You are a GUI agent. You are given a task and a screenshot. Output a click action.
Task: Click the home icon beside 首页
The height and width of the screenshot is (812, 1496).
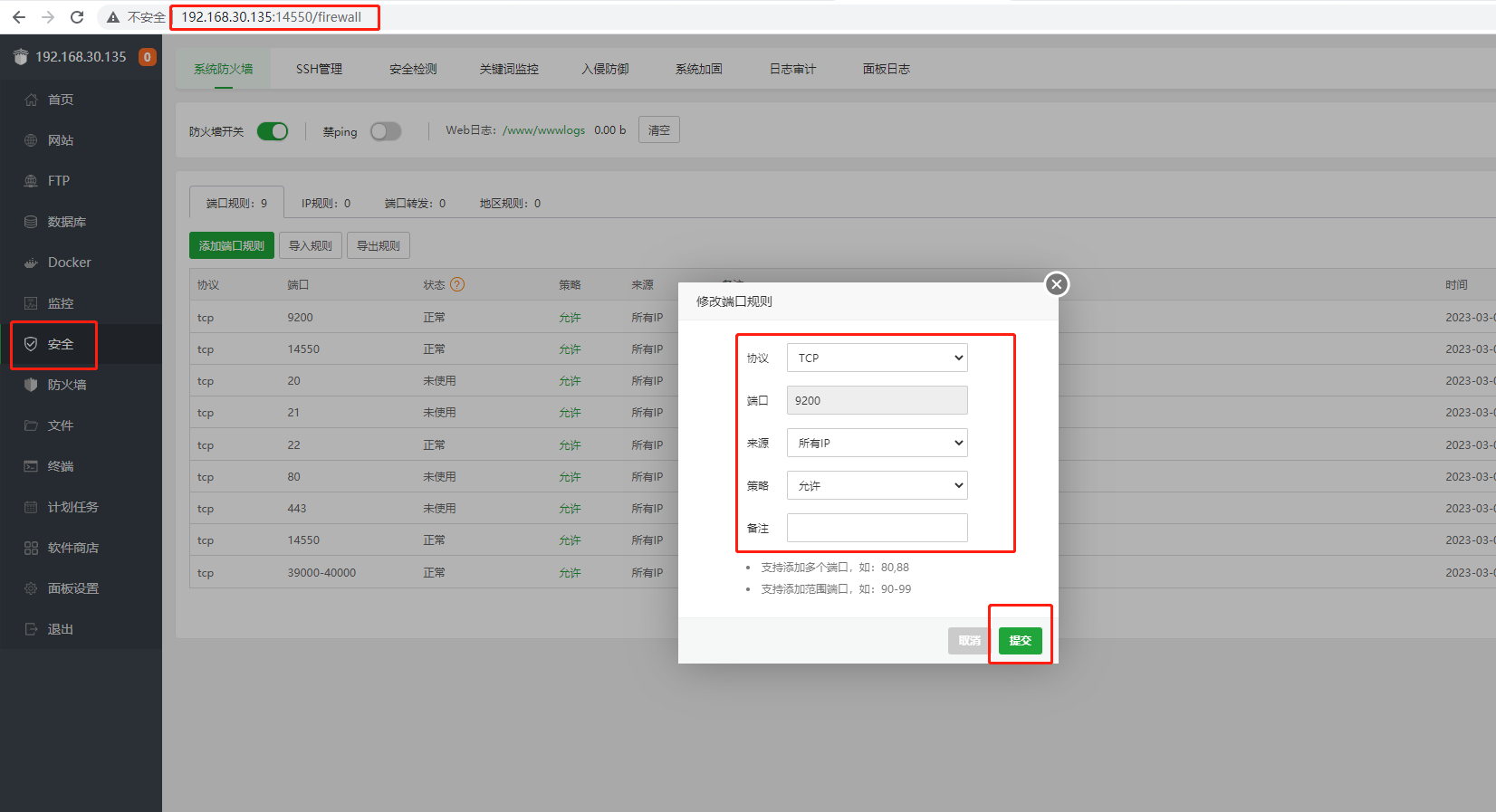click(x=31, y=100)
